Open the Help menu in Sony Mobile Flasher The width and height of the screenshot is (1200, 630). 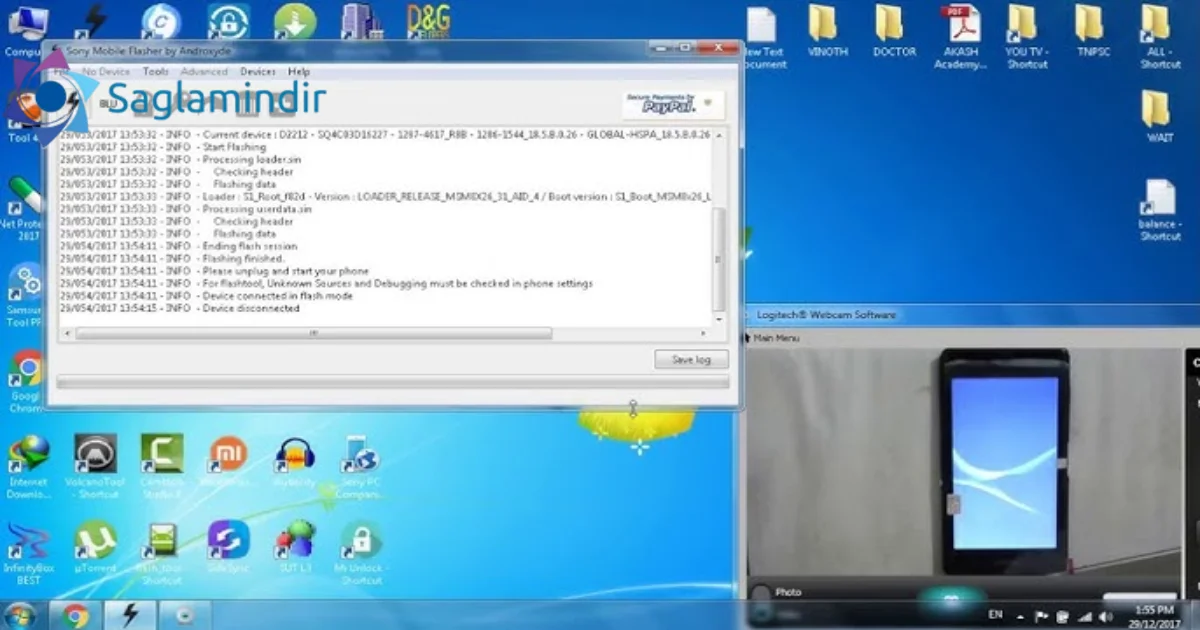coord(299,72)
